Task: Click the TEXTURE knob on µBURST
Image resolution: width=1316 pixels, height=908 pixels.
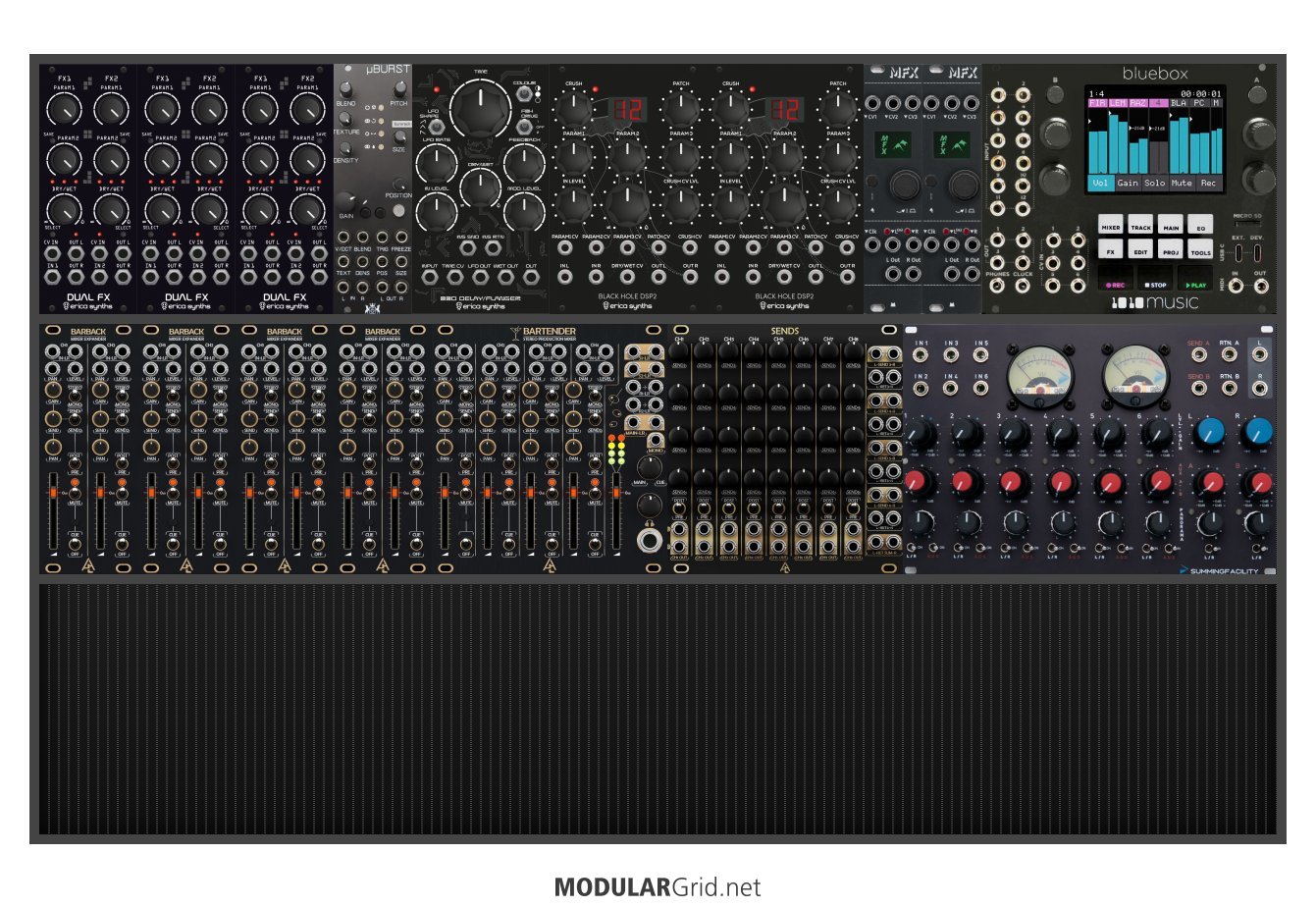Action: click(x=345, y=118)
